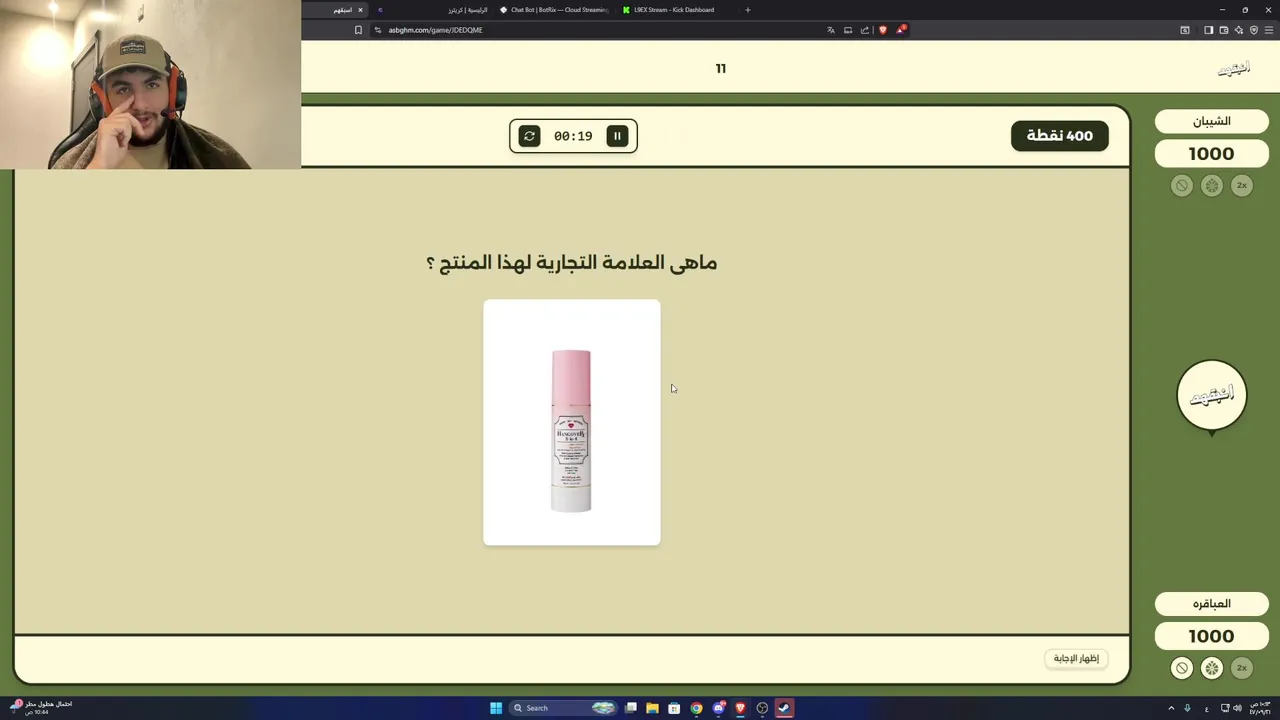Activate the wheel power-up for team الشيبان
Screen dimensions: 1280x720
click(1212, 185)
